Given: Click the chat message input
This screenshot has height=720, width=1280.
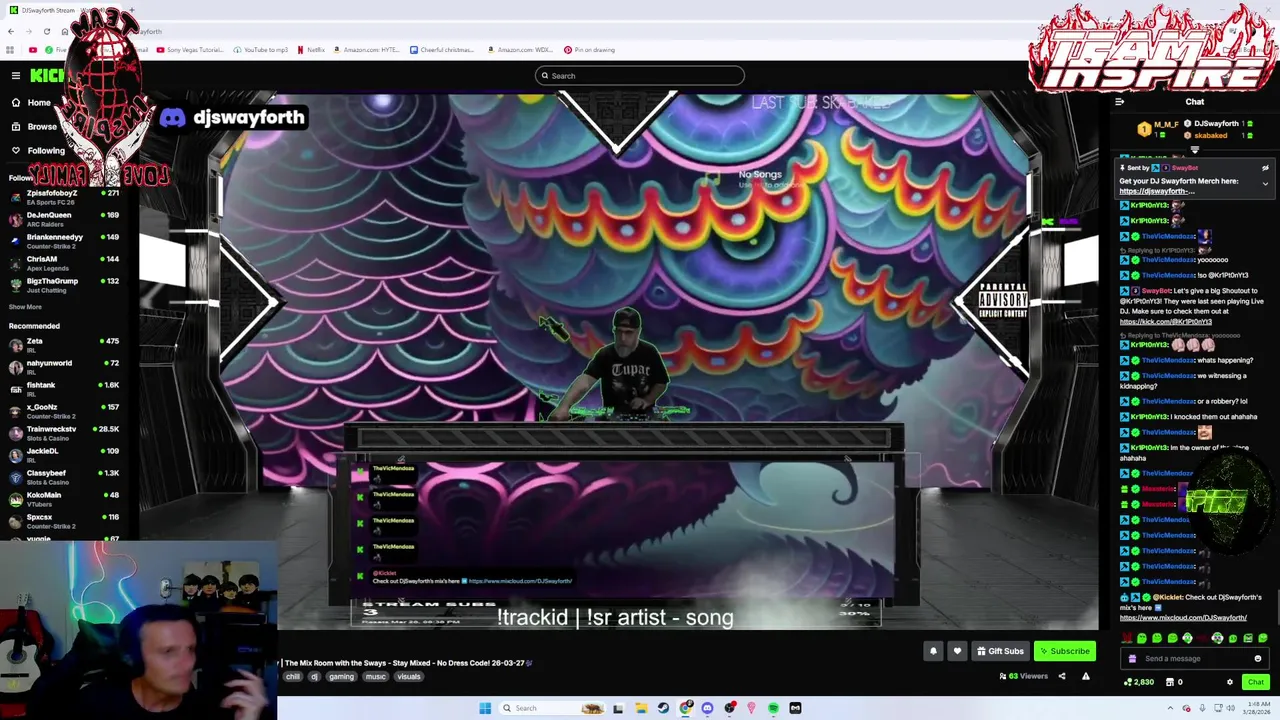Looking at the screenshot, I should click(1196, 659).
